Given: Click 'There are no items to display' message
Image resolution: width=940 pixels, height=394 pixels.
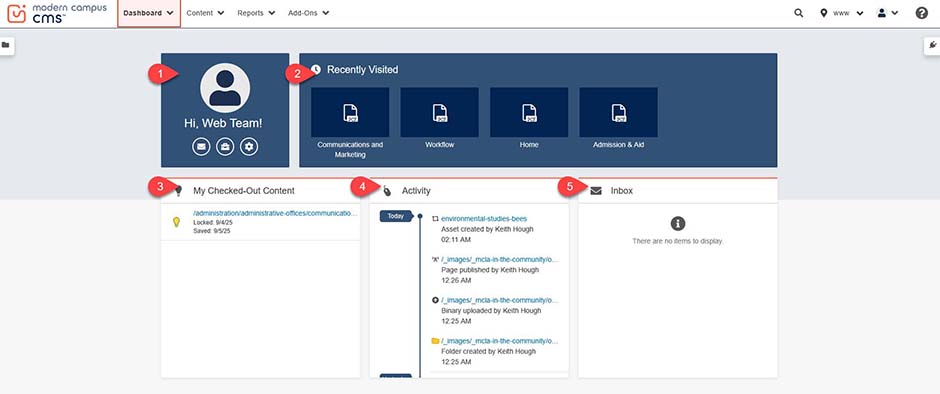Looking at the screenshot, I should [678, 241].
